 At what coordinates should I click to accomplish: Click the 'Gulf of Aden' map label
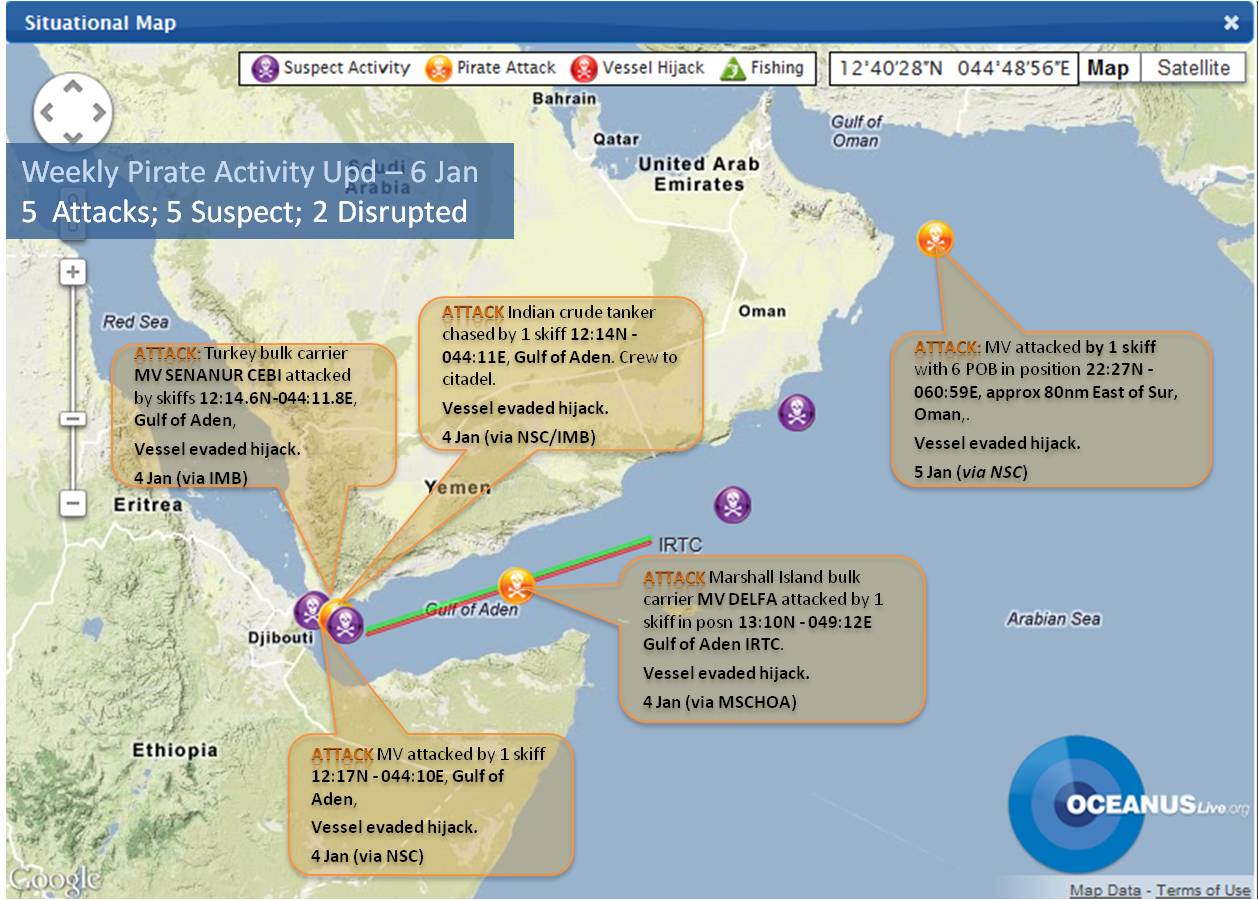coord(472,610)
